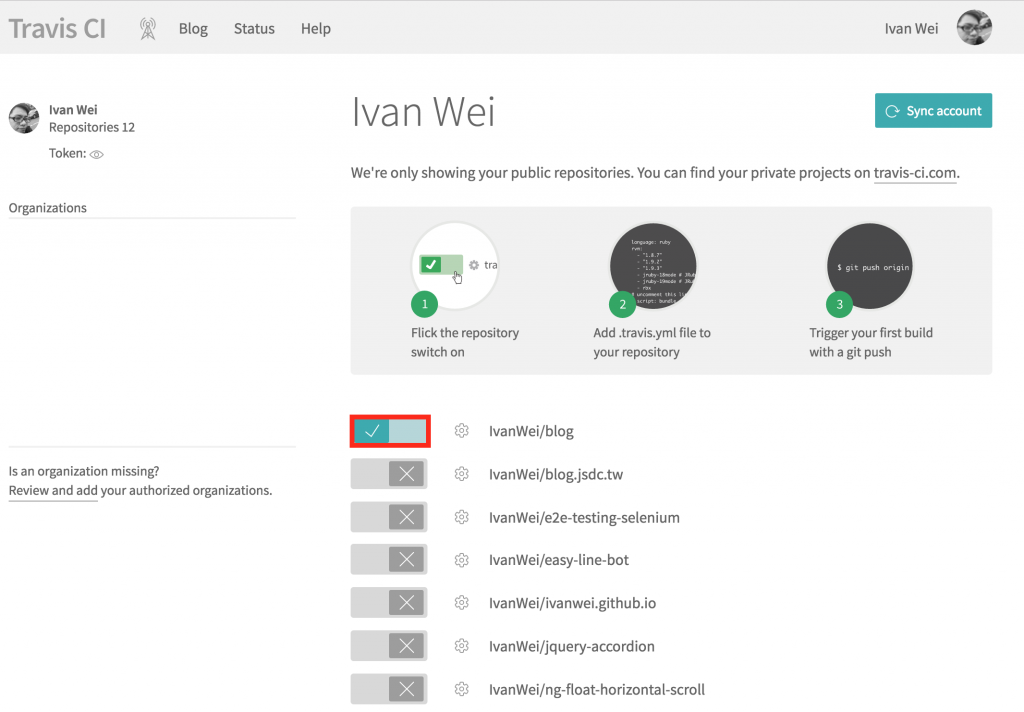Open the IvanWei/easy-line-bot repository link

pos(558,560)
